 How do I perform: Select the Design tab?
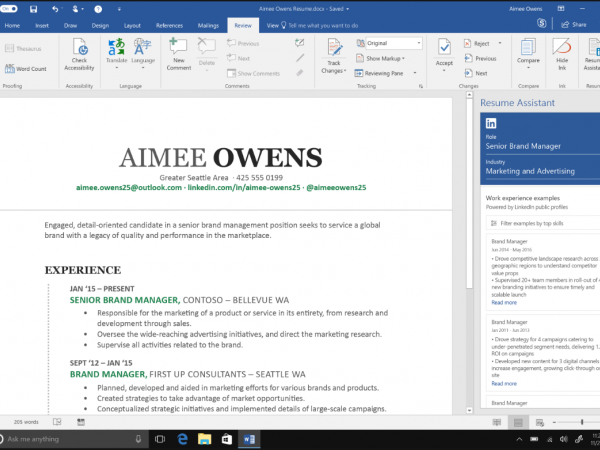[100, 26]
